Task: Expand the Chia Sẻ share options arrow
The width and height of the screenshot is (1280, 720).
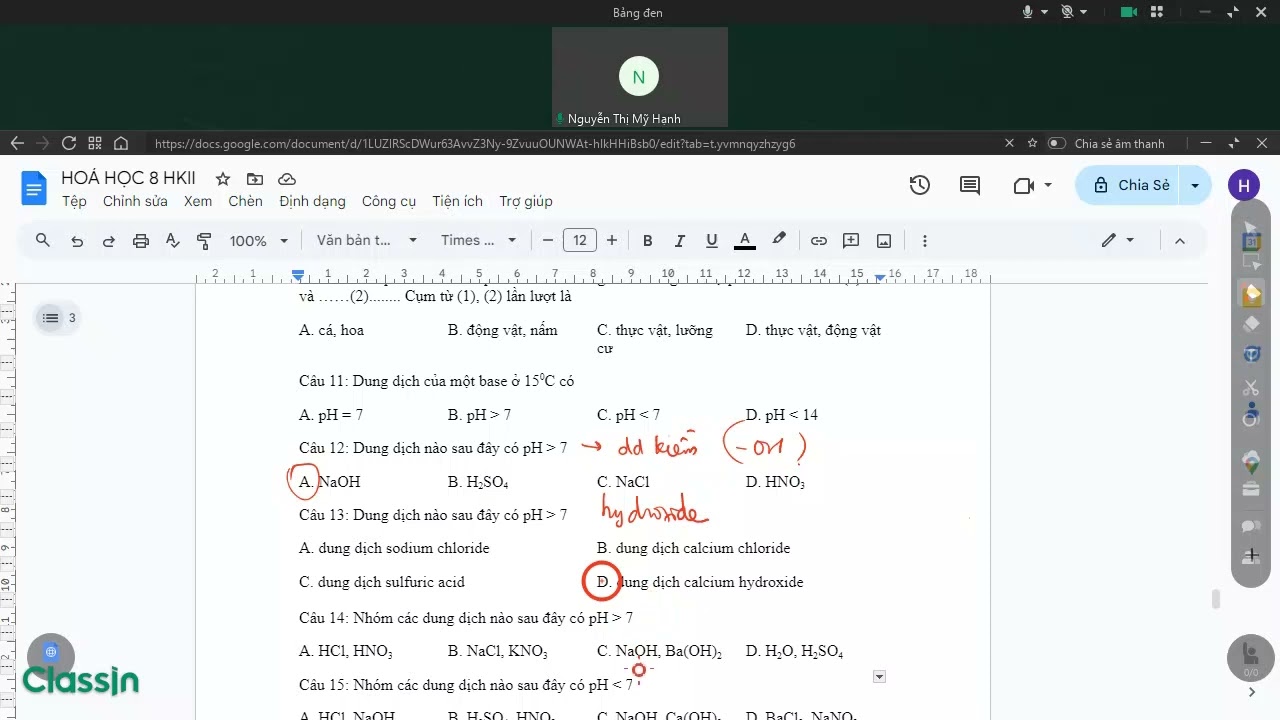Action: pyautogui.click(x=1195, y=185)
